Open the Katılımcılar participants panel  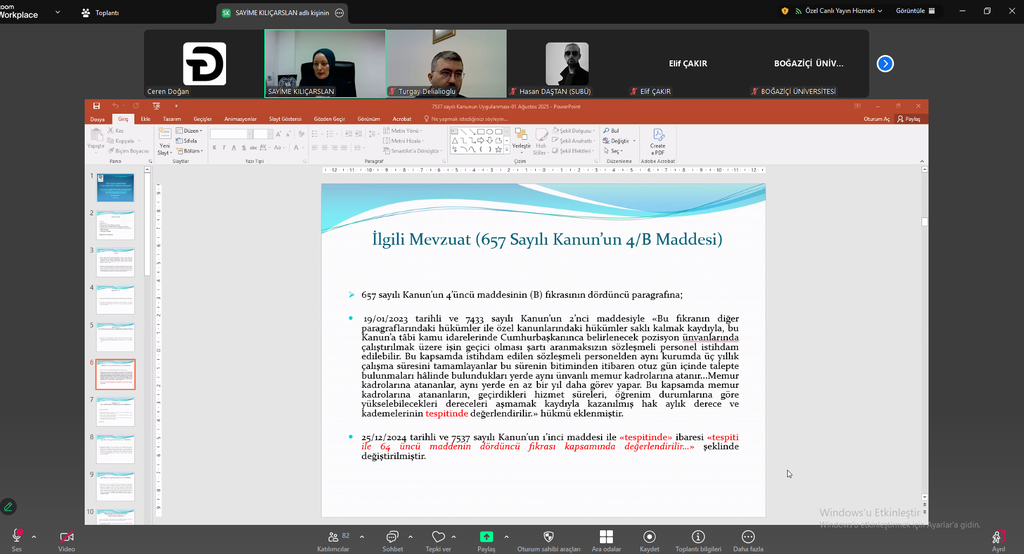(334, 540)
